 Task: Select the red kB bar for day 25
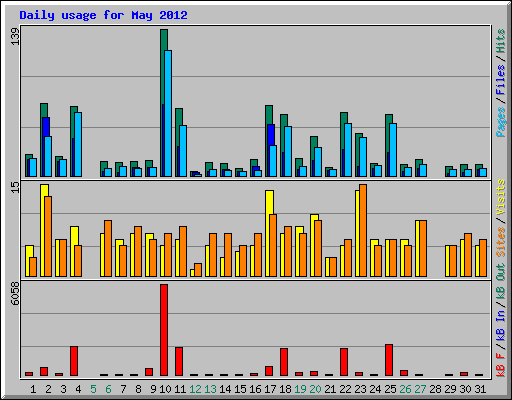[x=389, y=360]
